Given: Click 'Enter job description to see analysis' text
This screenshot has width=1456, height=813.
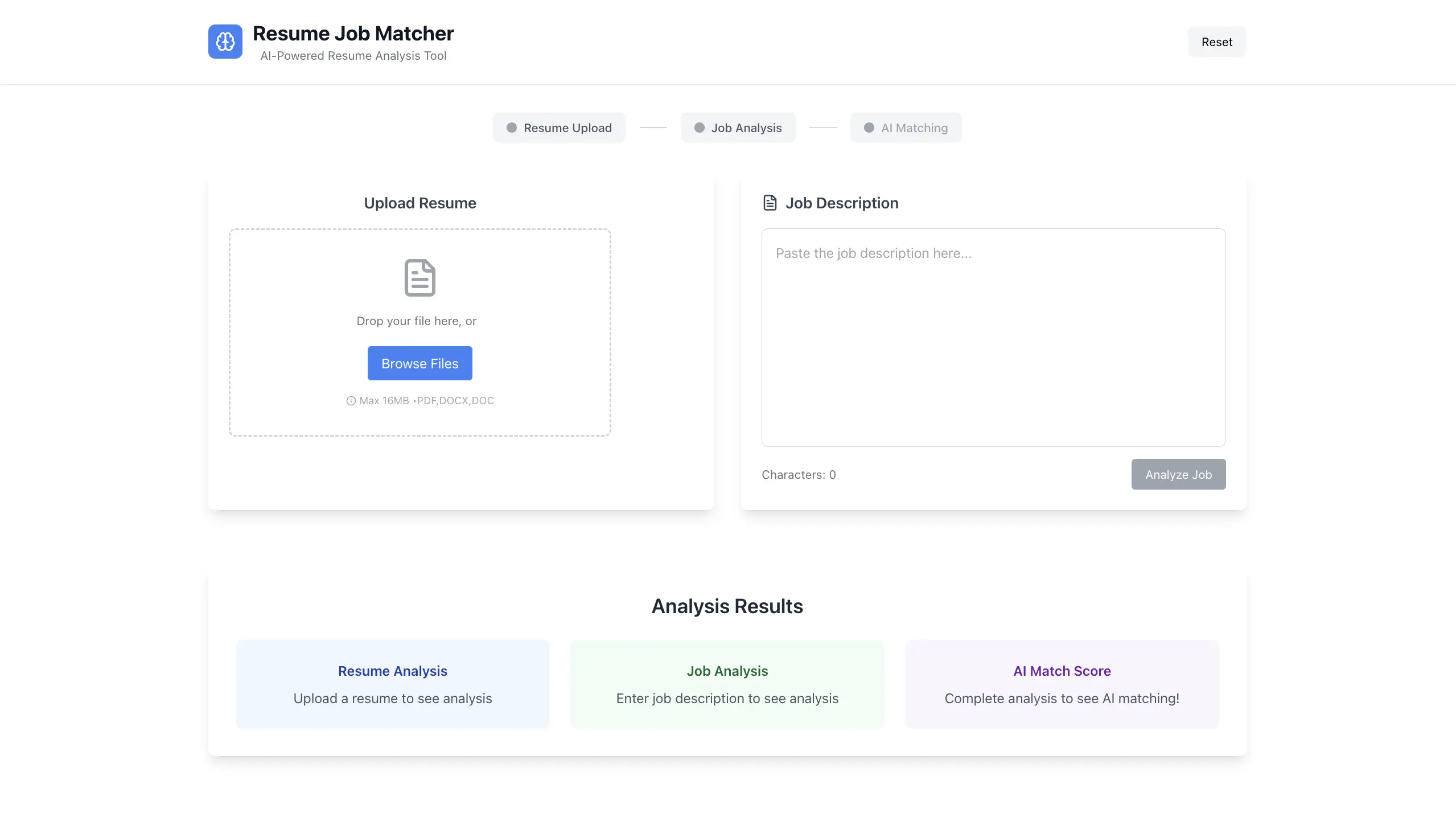Looking at the screenshot, I should 727,699.
